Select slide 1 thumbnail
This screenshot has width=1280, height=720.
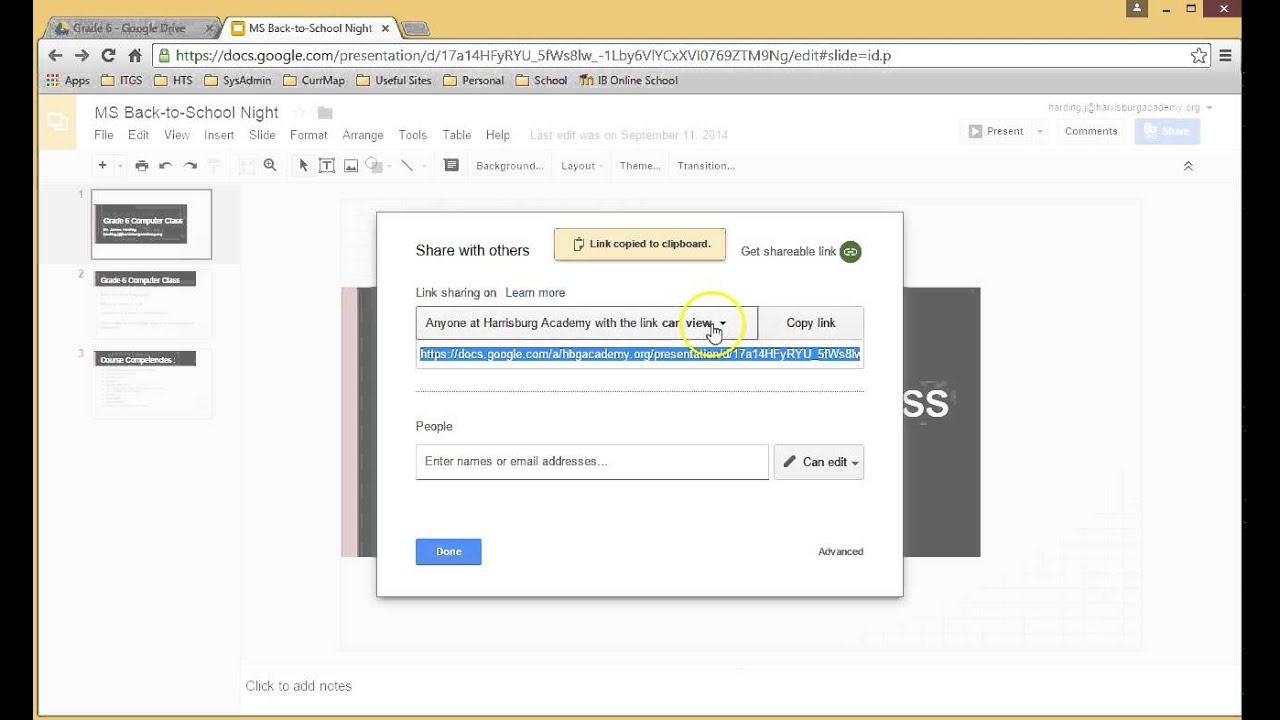click(151, 224)
